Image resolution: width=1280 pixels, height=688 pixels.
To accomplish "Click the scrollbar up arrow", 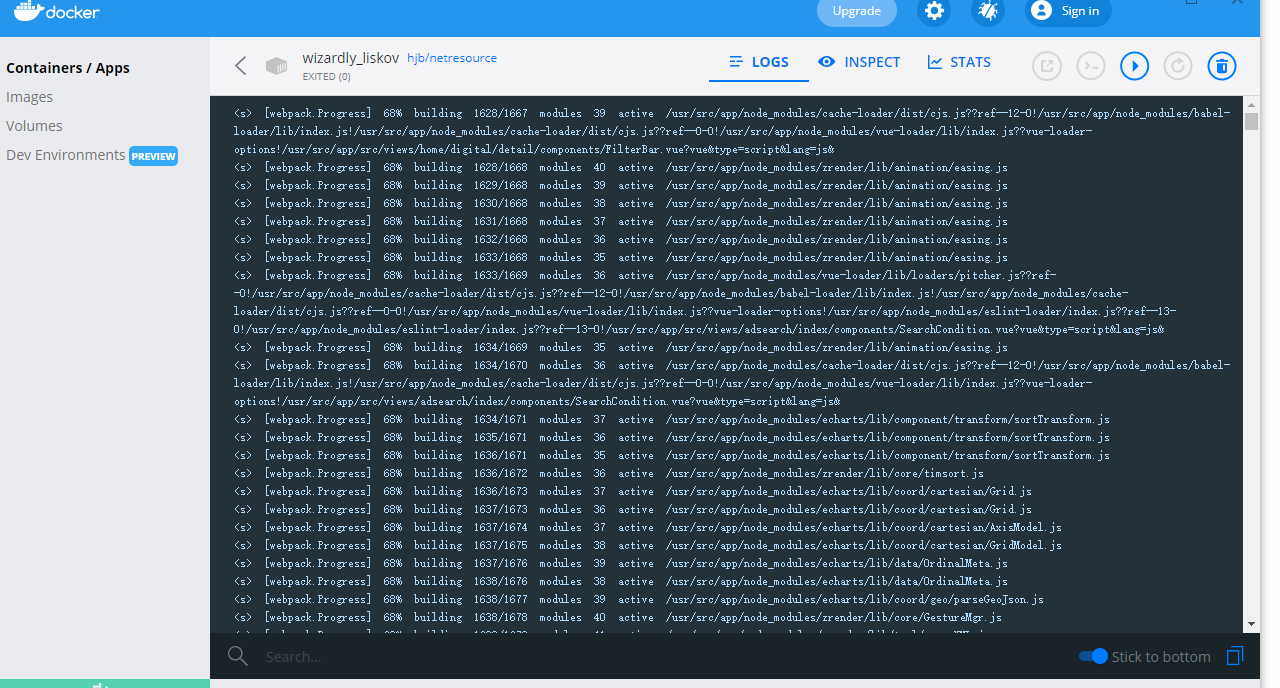I will (x=1251, y=104).
